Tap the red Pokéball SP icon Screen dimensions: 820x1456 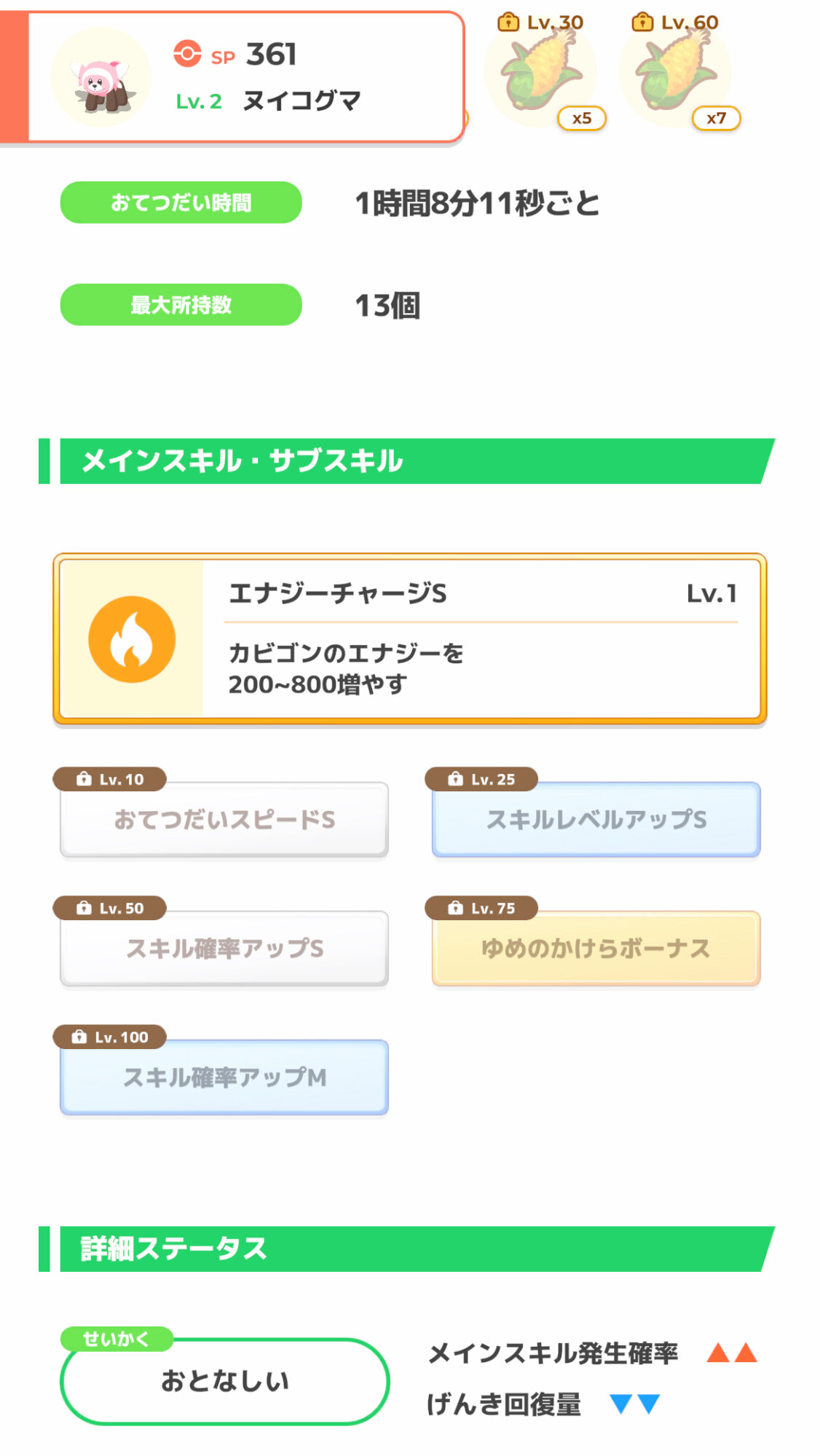coord(187,54)
